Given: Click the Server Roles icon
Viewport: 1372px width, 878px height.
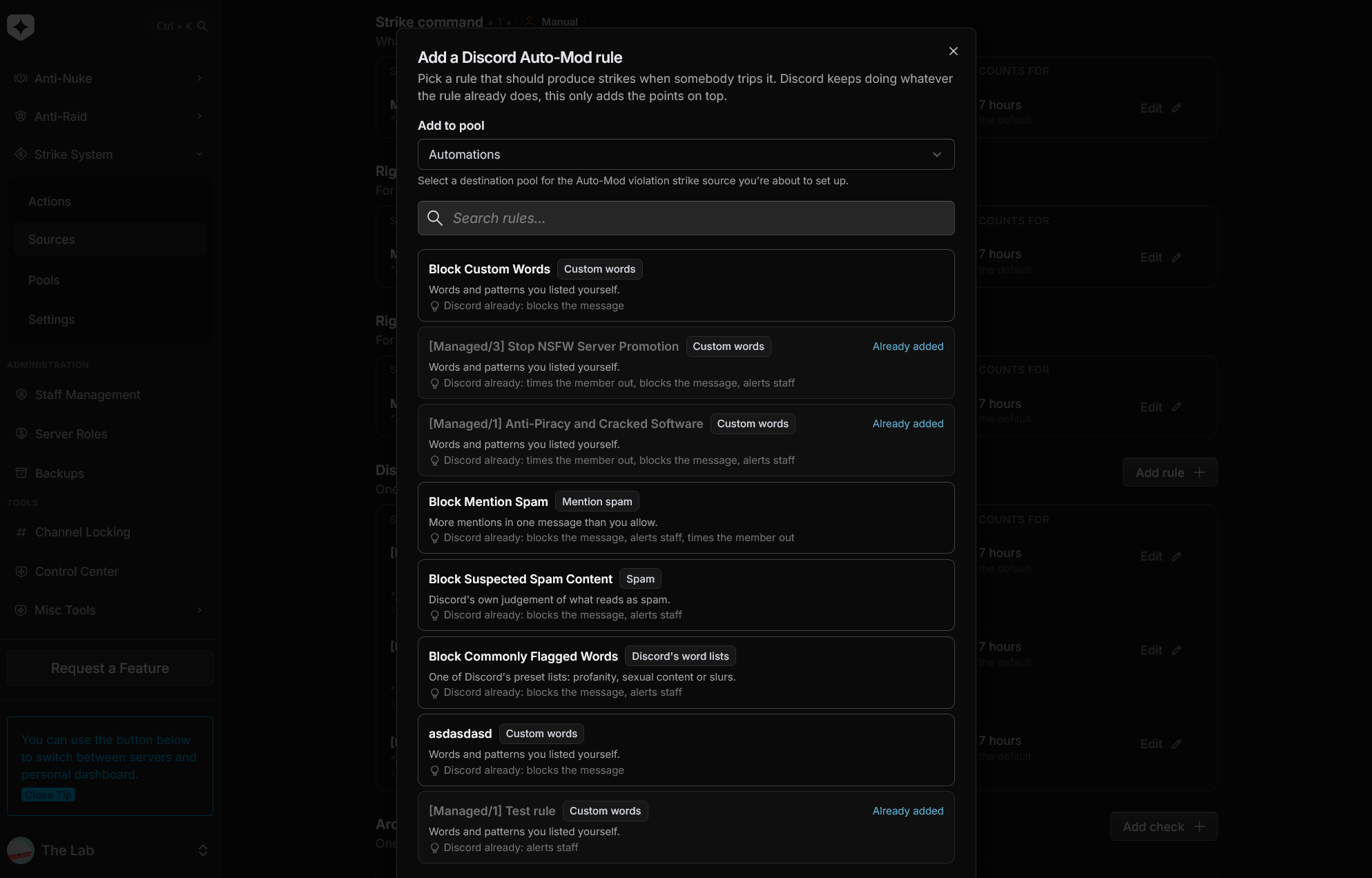Looking at the screenshot, I should pyautogui.click(x=21, y=433).
